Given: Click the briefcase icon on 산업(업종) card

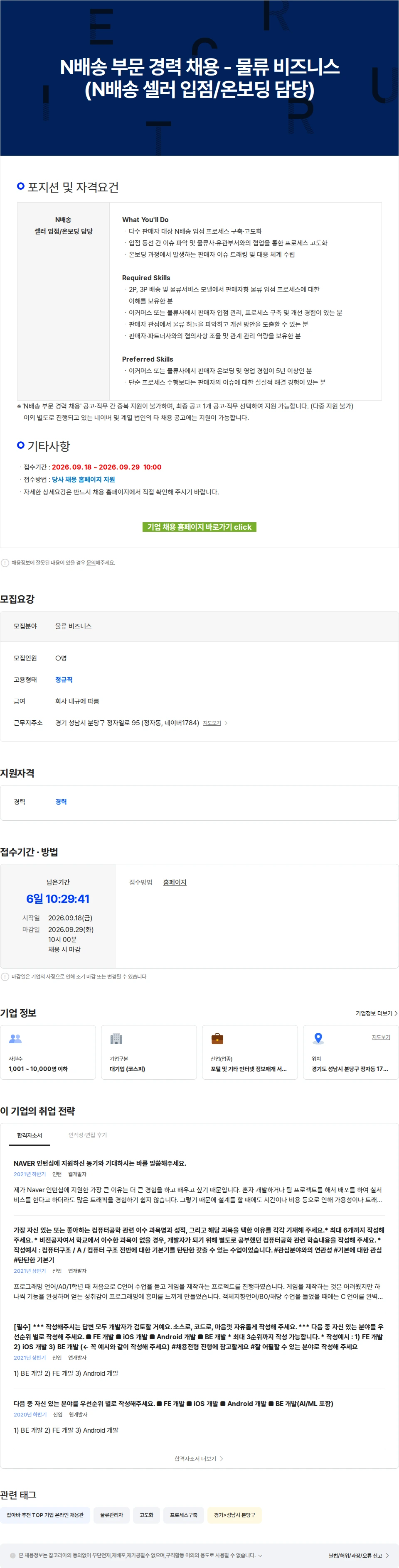Looking at the screenshot, I should point(217,1039).
